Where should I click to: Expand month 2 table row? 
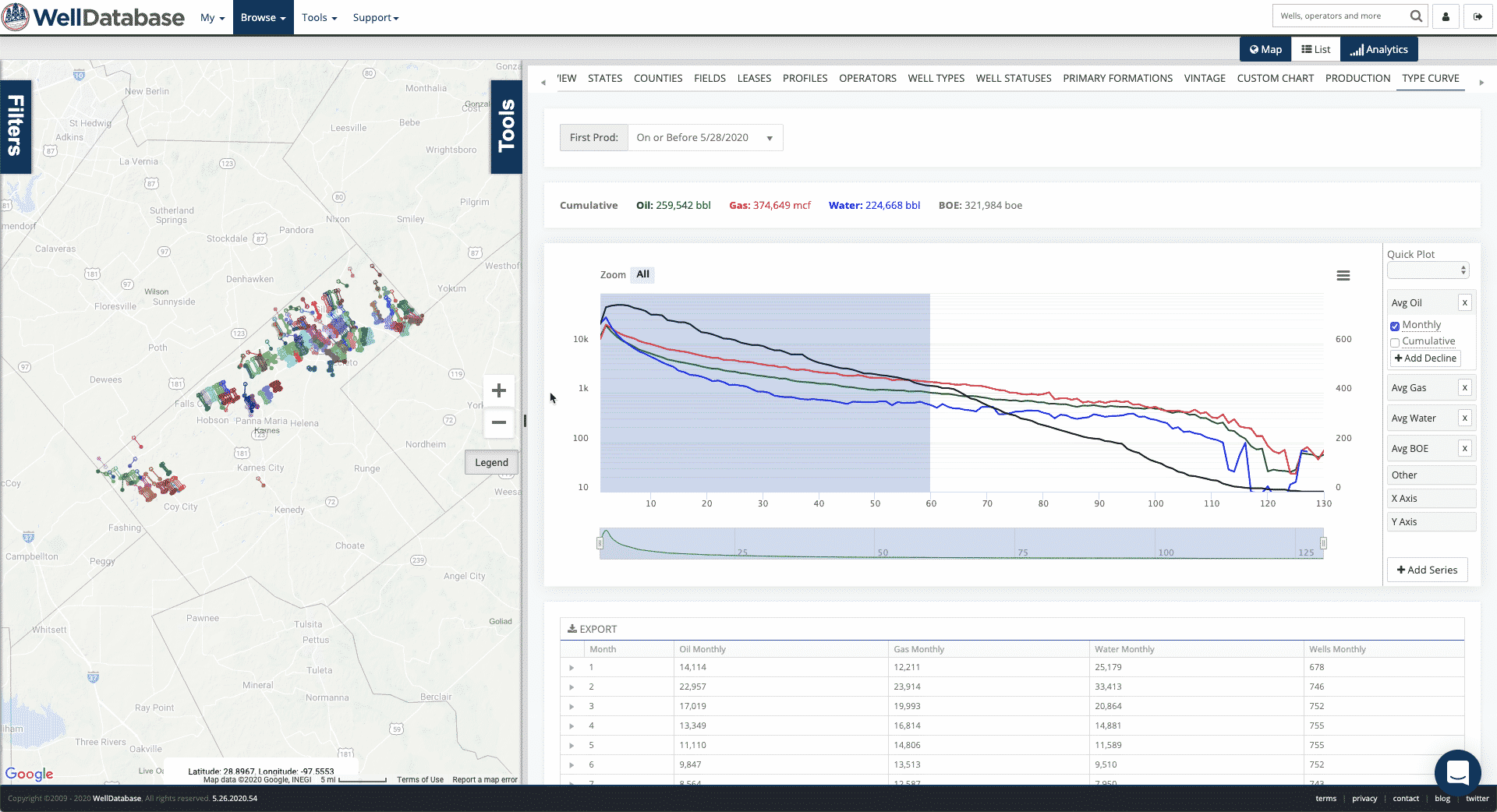point(572,687)
